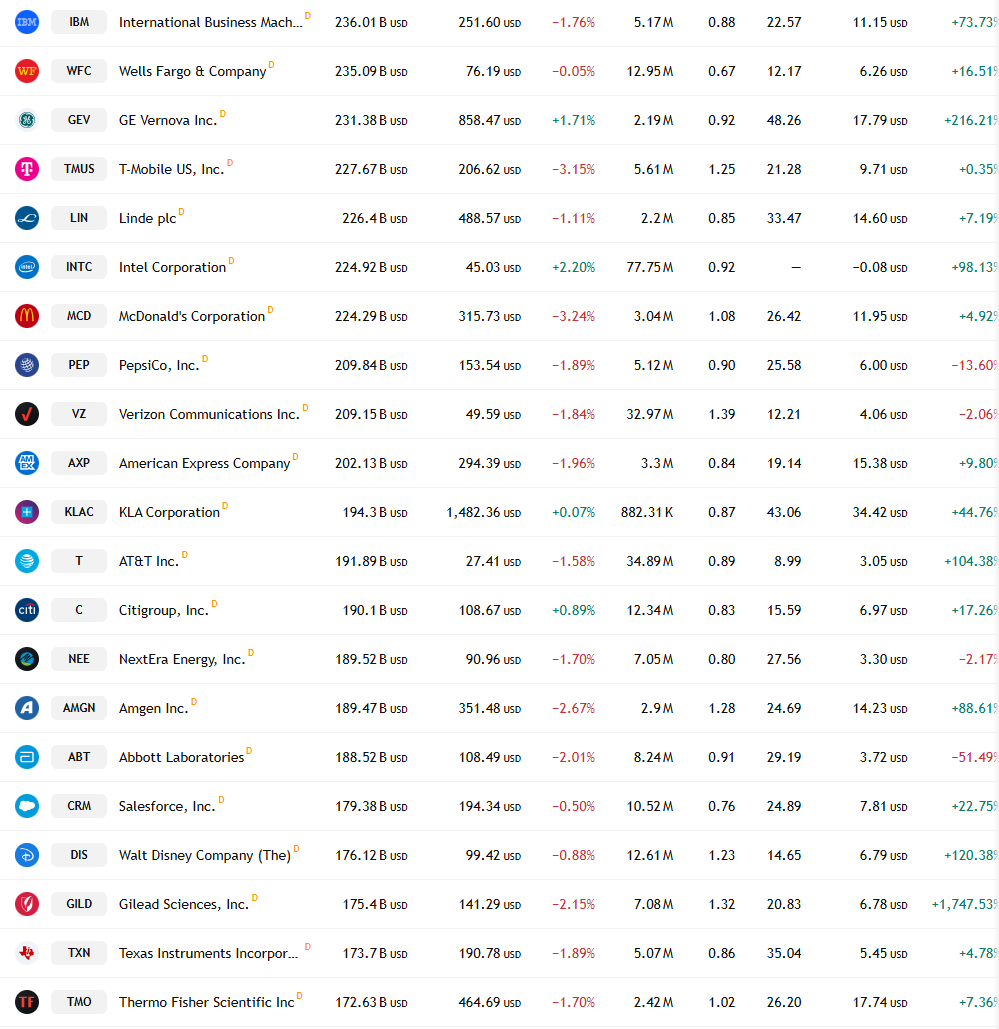Click the IBM company logo icon
This screenshot has height=1029, width=999.
coord(27,22)
